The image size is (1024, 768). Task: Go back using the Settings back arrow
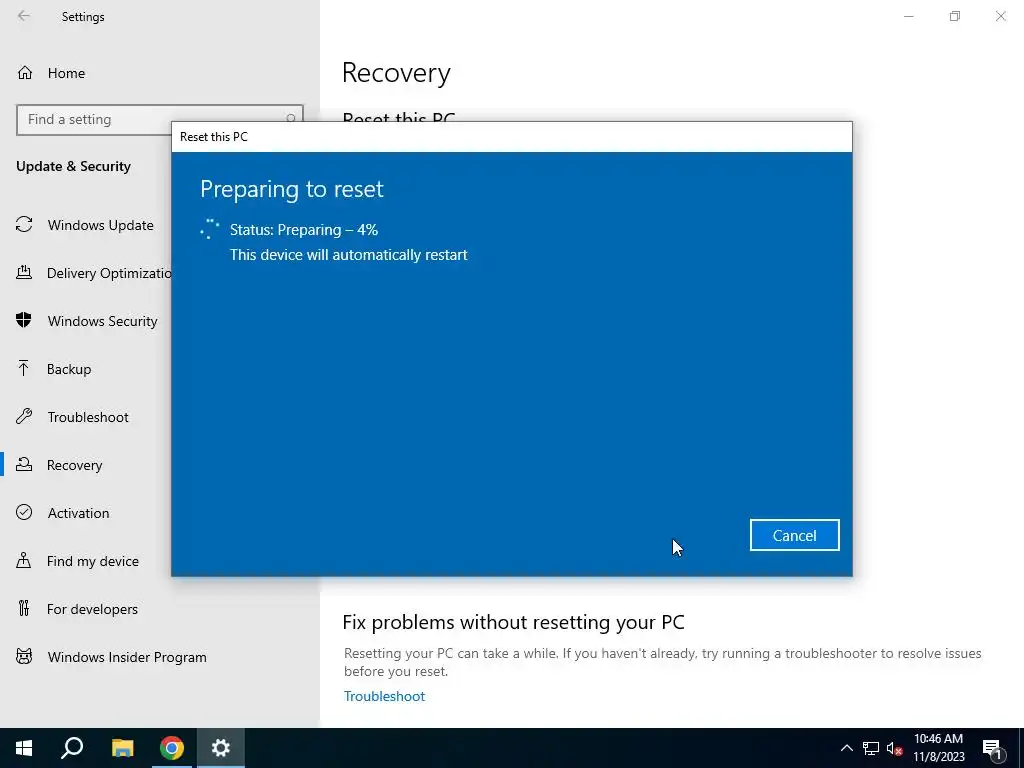click(24, 16)
